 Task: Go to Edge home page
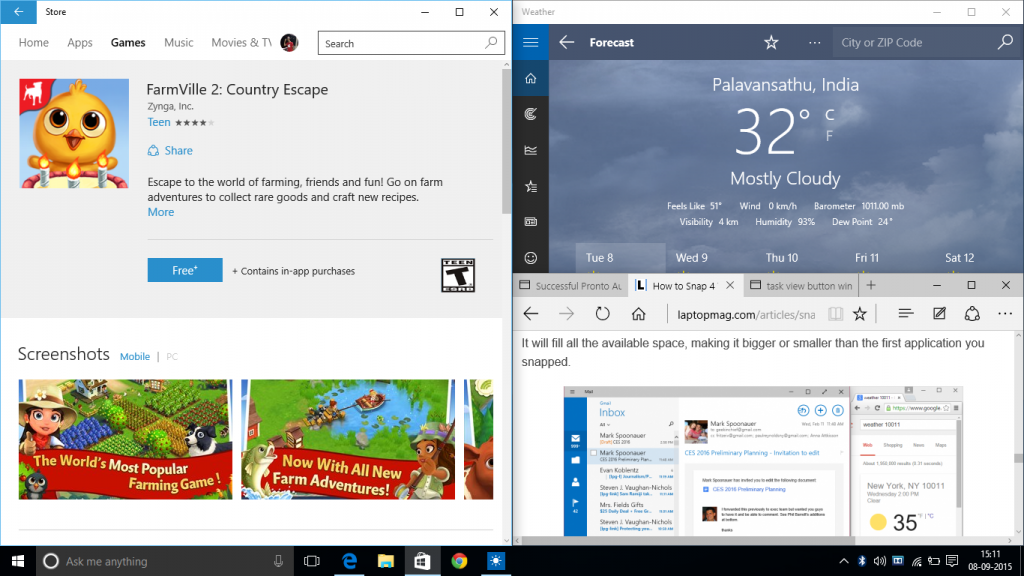click(638, 314)
